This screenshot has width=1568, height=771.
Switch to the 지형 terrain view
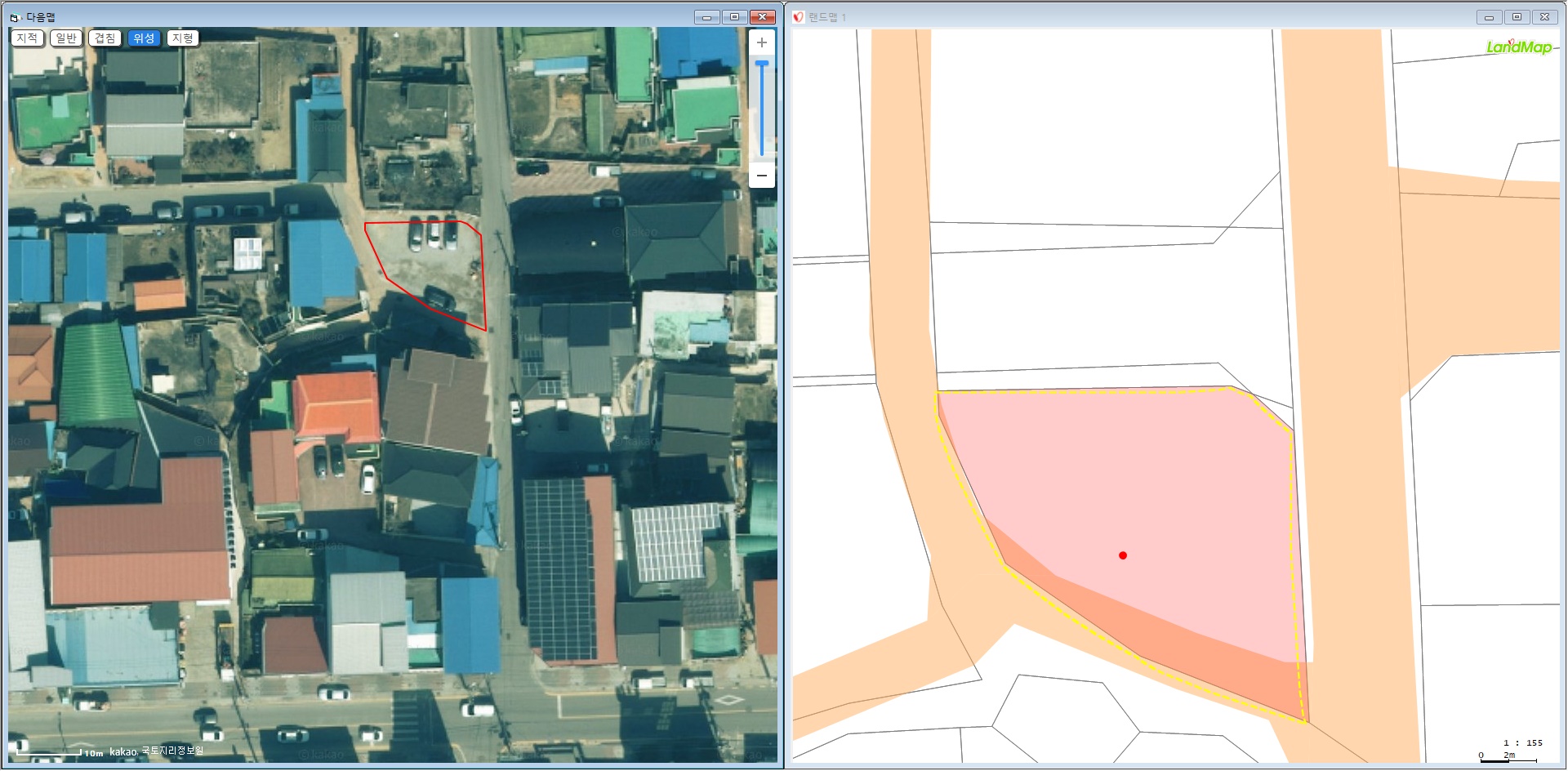tap(183, 38)
